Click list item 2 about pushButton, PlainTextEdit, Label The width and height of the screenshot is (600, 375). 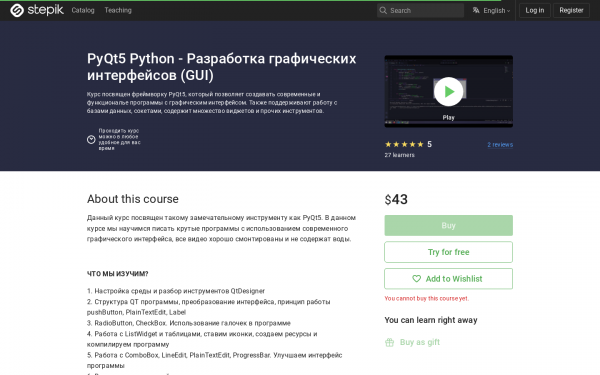209,307
